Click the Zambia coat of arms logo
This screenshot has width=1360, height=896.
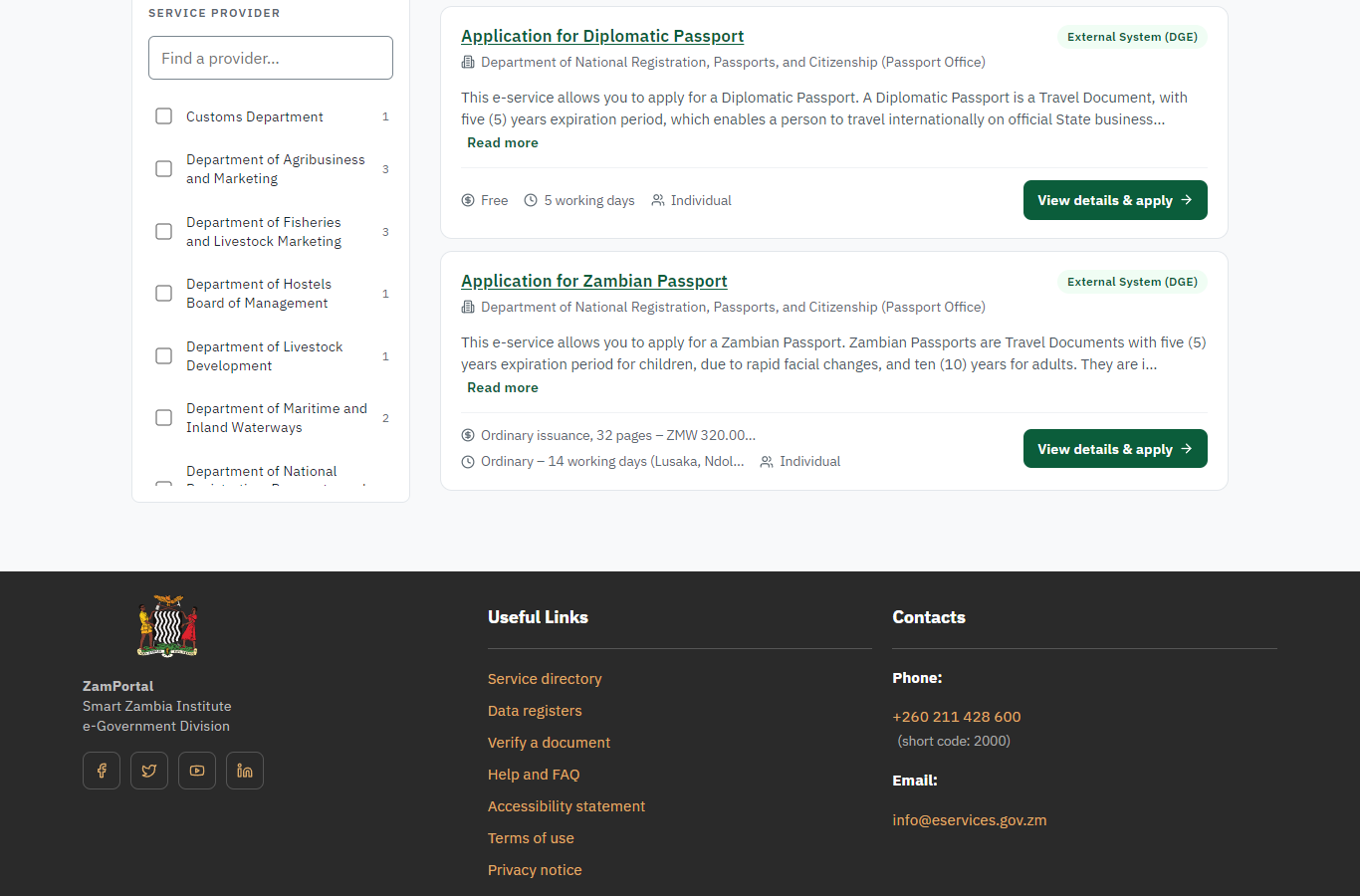(x=167, y=626)
